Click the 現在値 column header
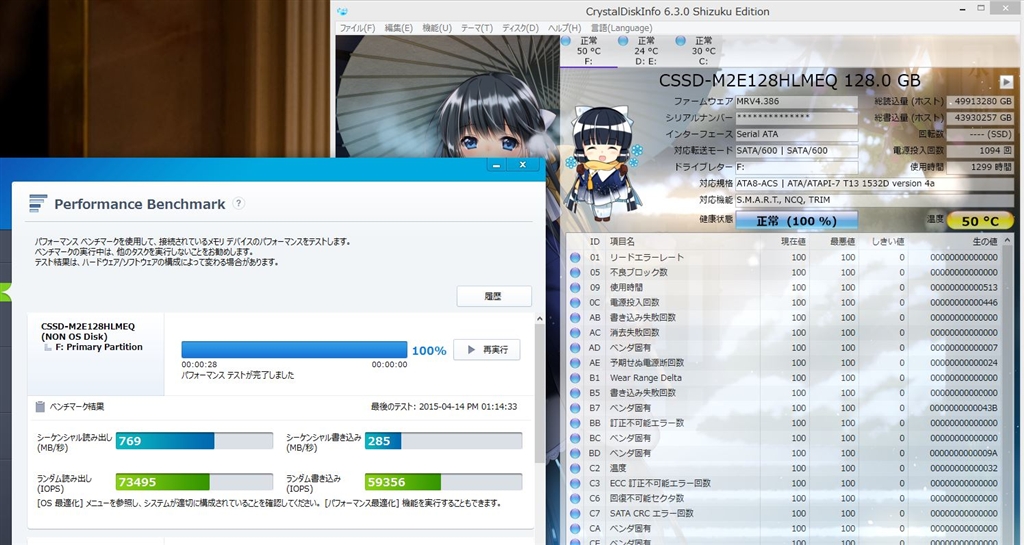This screenshot has height=545, width=1024. [793, 241]
